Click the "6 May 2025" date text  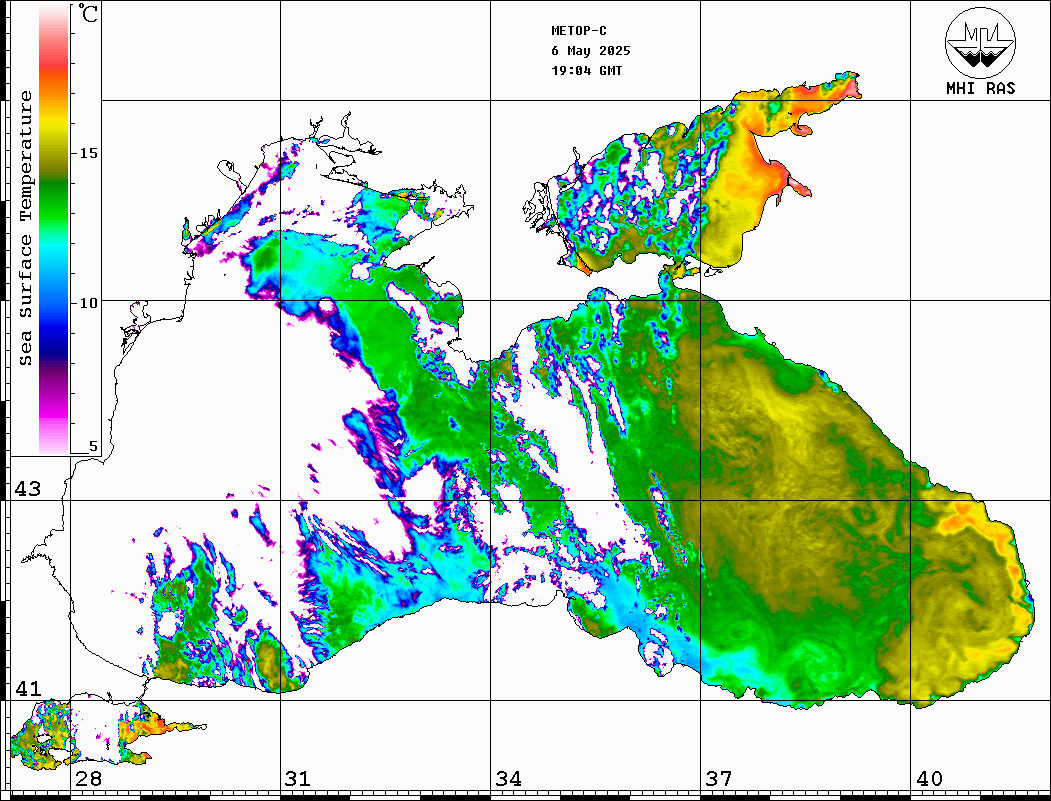[591, 51]
